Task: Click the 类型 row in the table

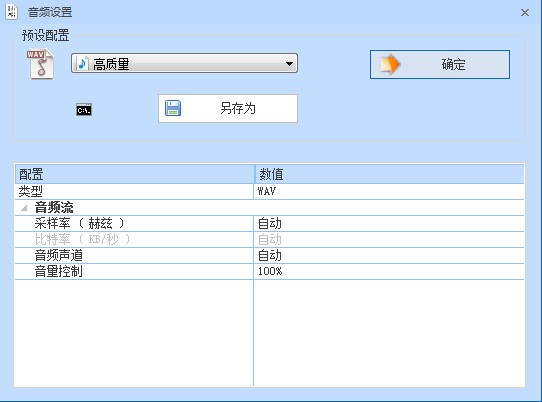Action: pyautogui.click(x=269, y=191)
